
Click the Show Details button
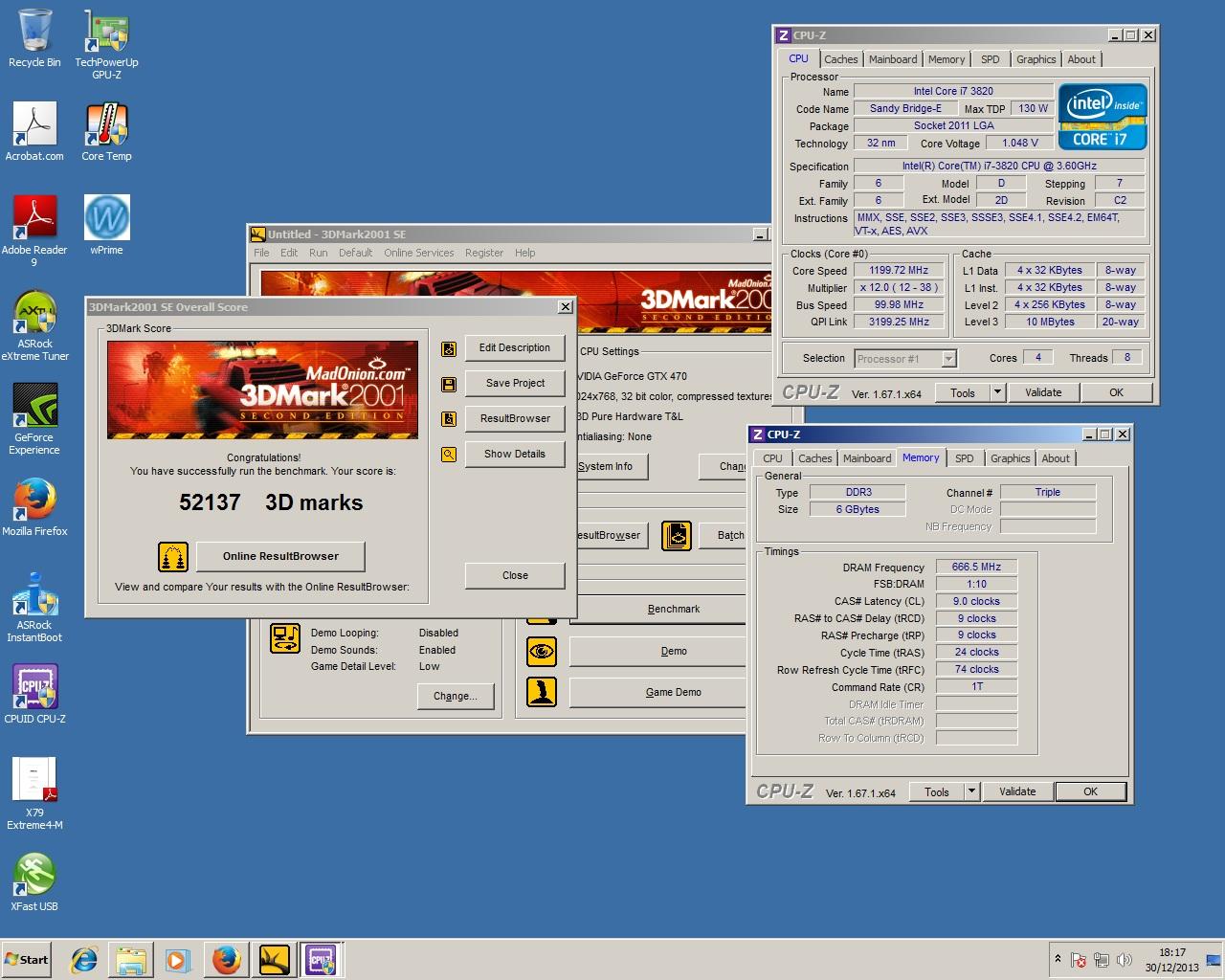(x=515, y=455)
